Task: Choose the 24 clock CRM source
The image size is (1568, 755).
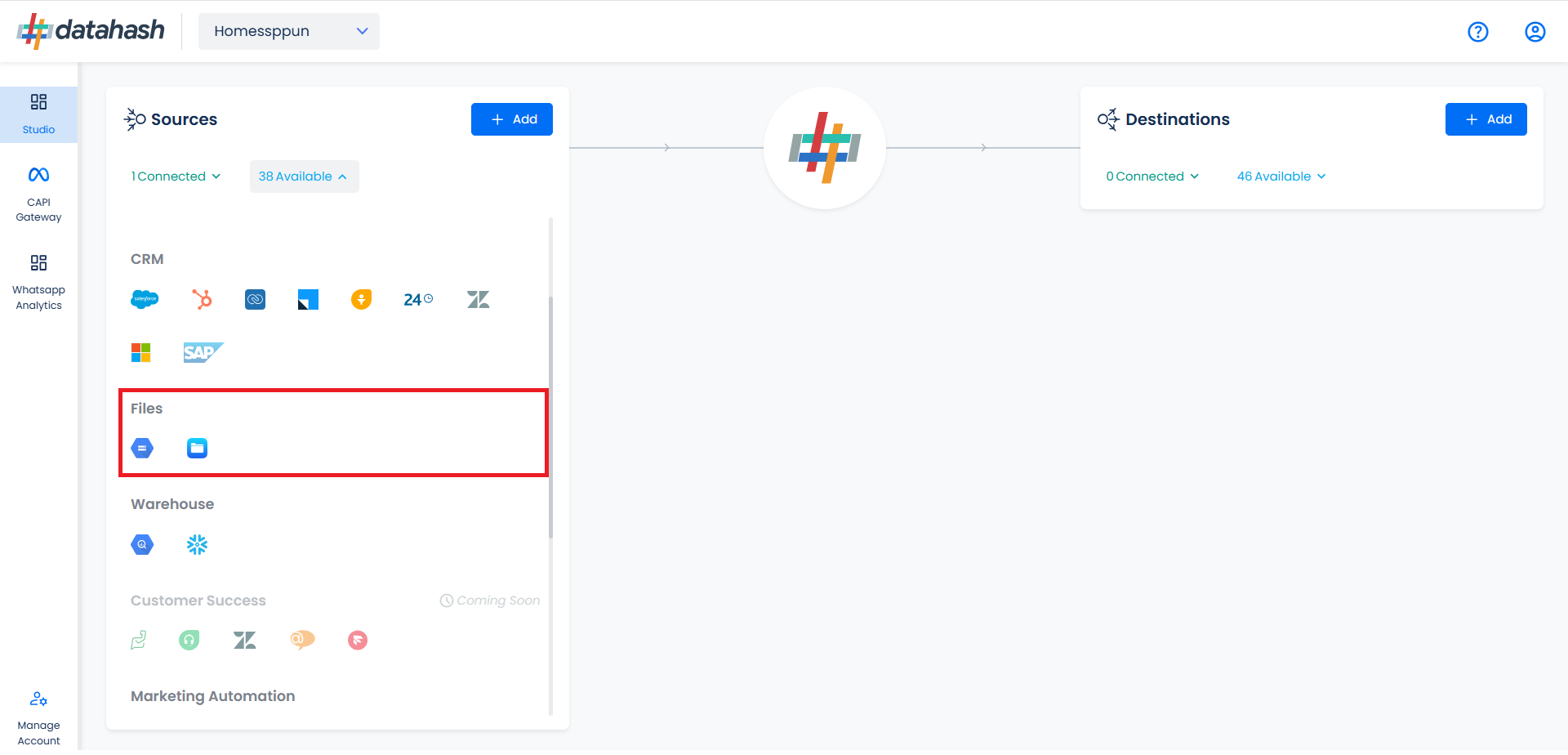Action: coord(418,300)
